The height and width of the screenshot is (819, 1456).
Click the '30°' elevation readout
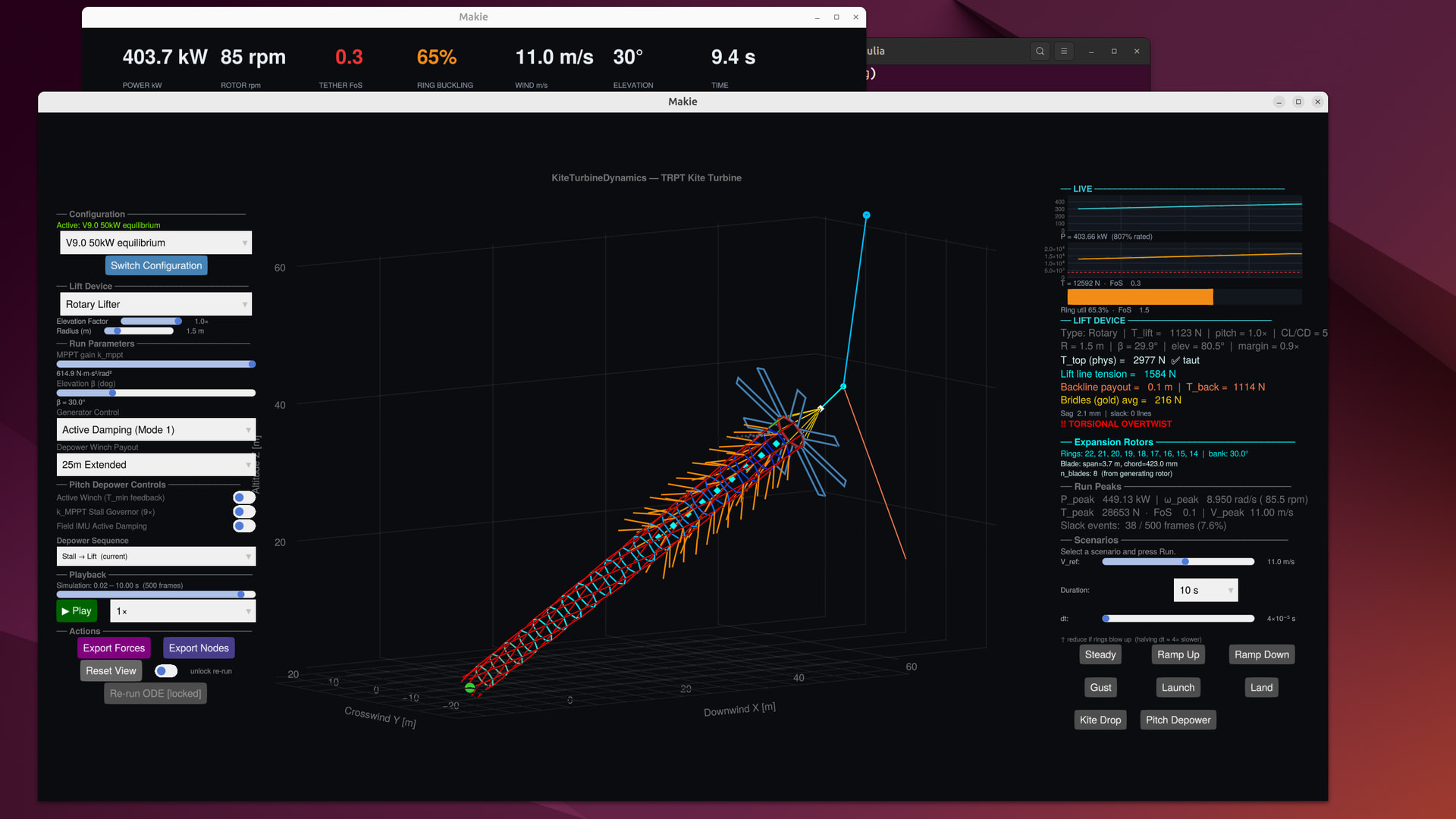(x=628, y=58)
